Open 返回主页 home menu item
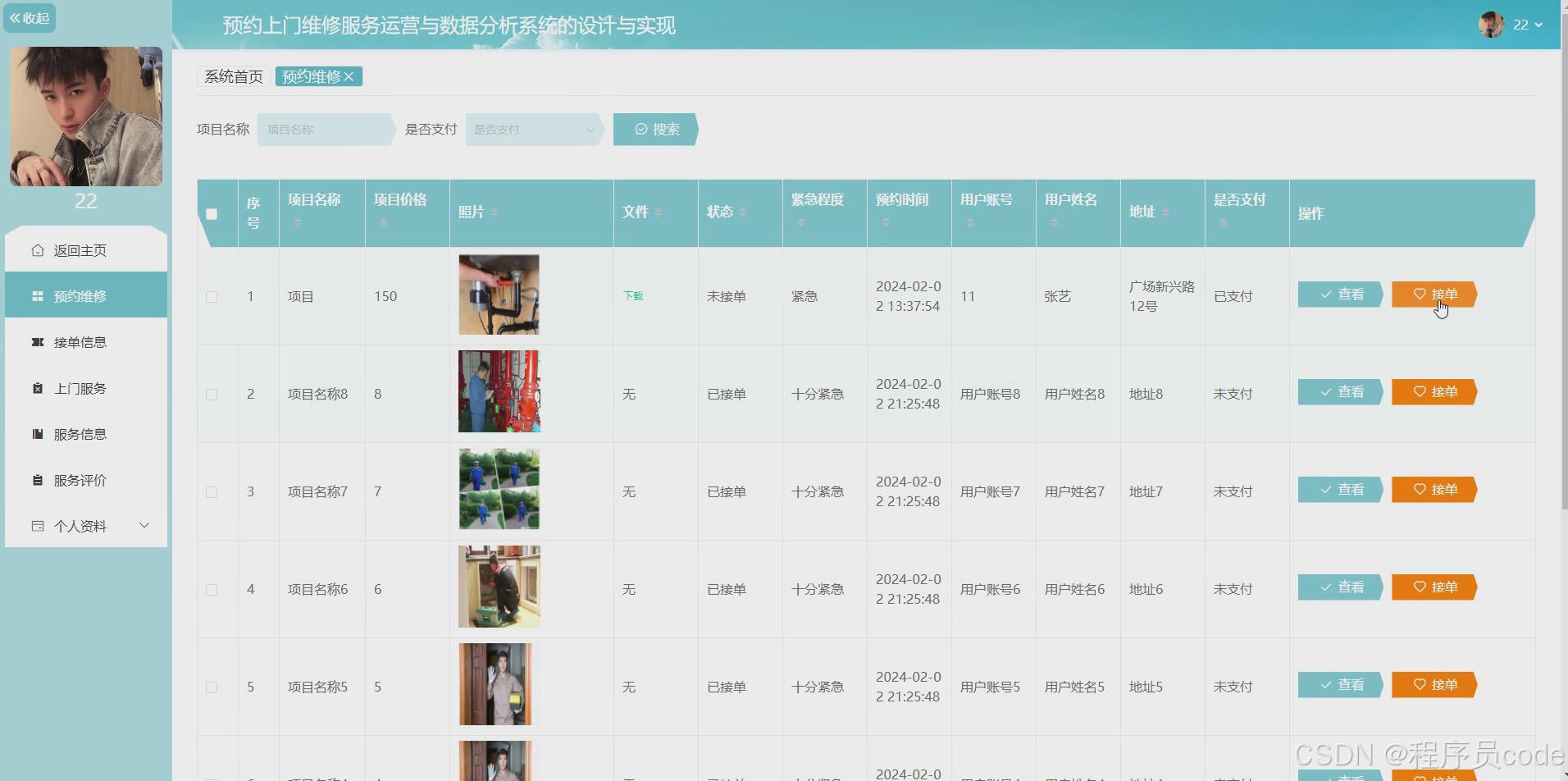This screenshot has width=1568, height=781. (x=86, y=250)
